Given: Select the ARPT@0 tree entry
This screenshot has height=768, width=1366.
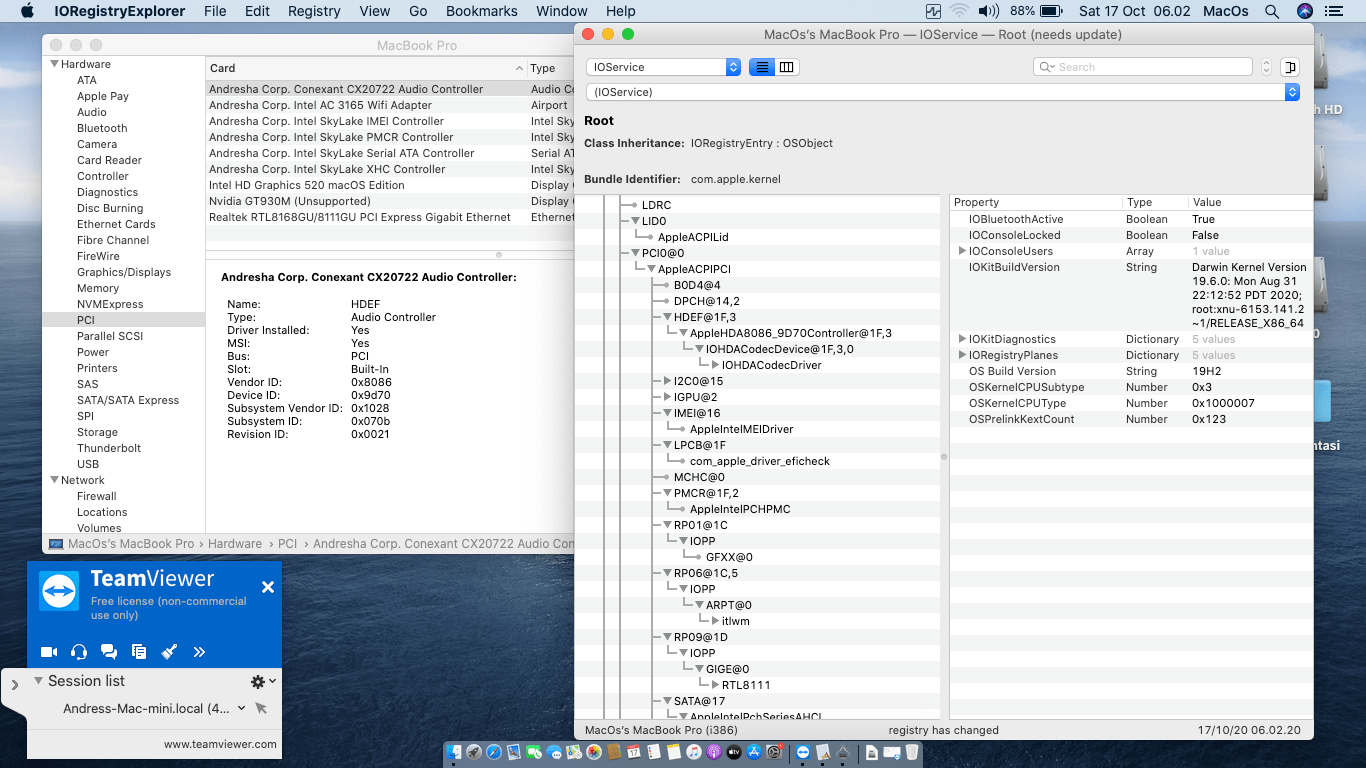Looking at the screenshot, I should [x=729, y=605].
